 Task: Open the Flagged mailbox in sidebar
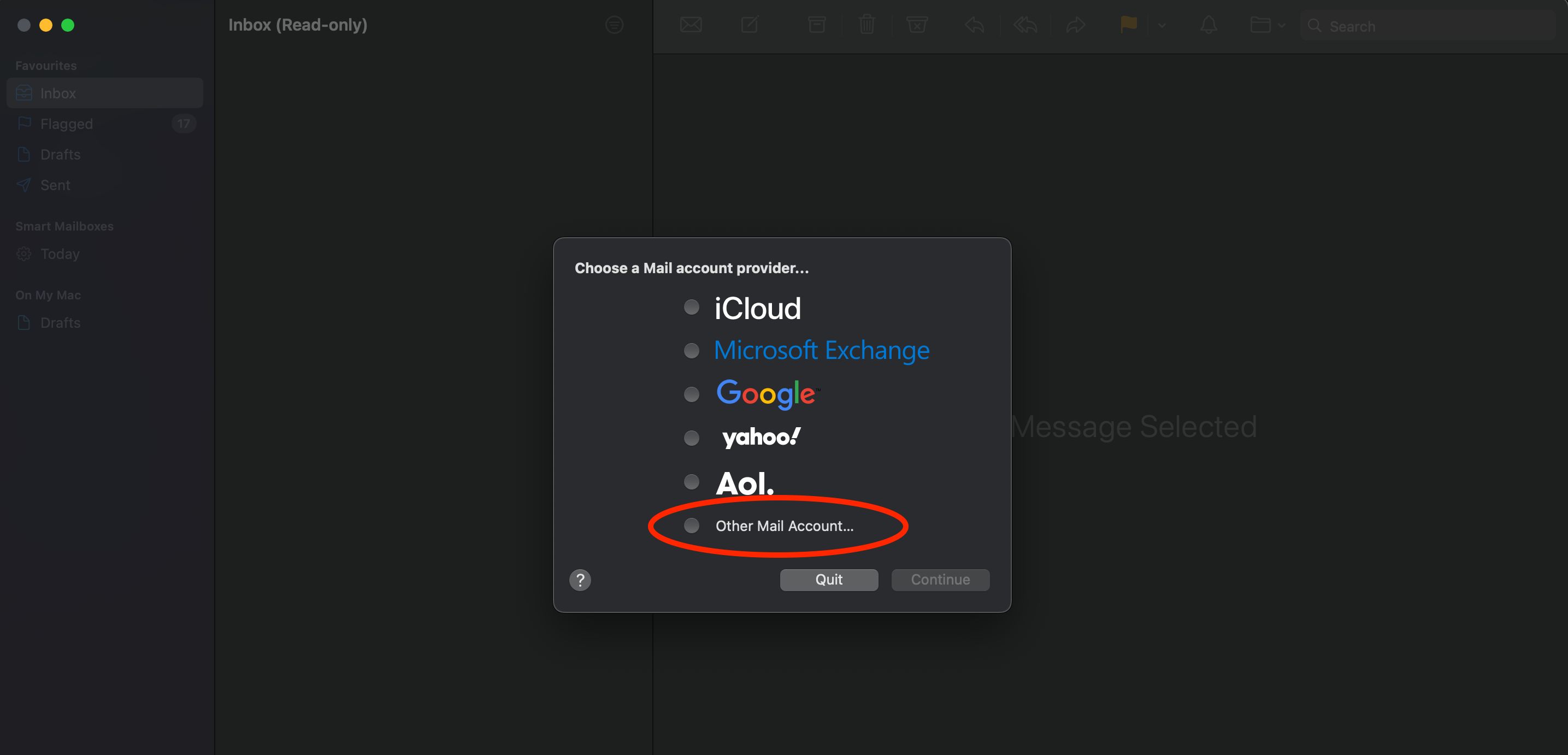click(105, 123)
